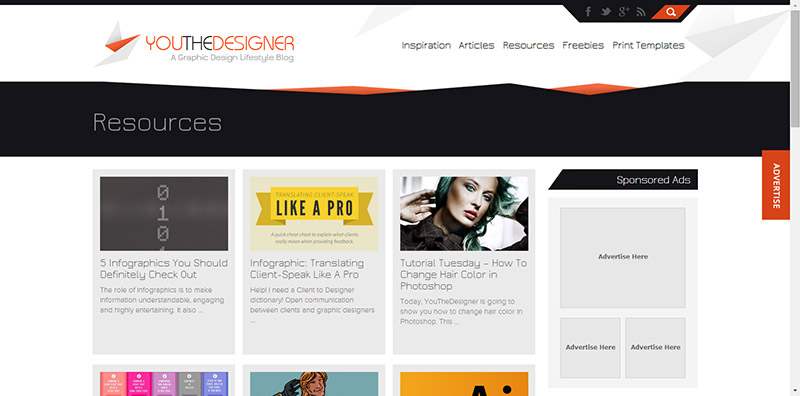Viewport: 800px width, 396px height.
Task: Open the binary digits infographics thumbnail
Action: coord(164,213)
